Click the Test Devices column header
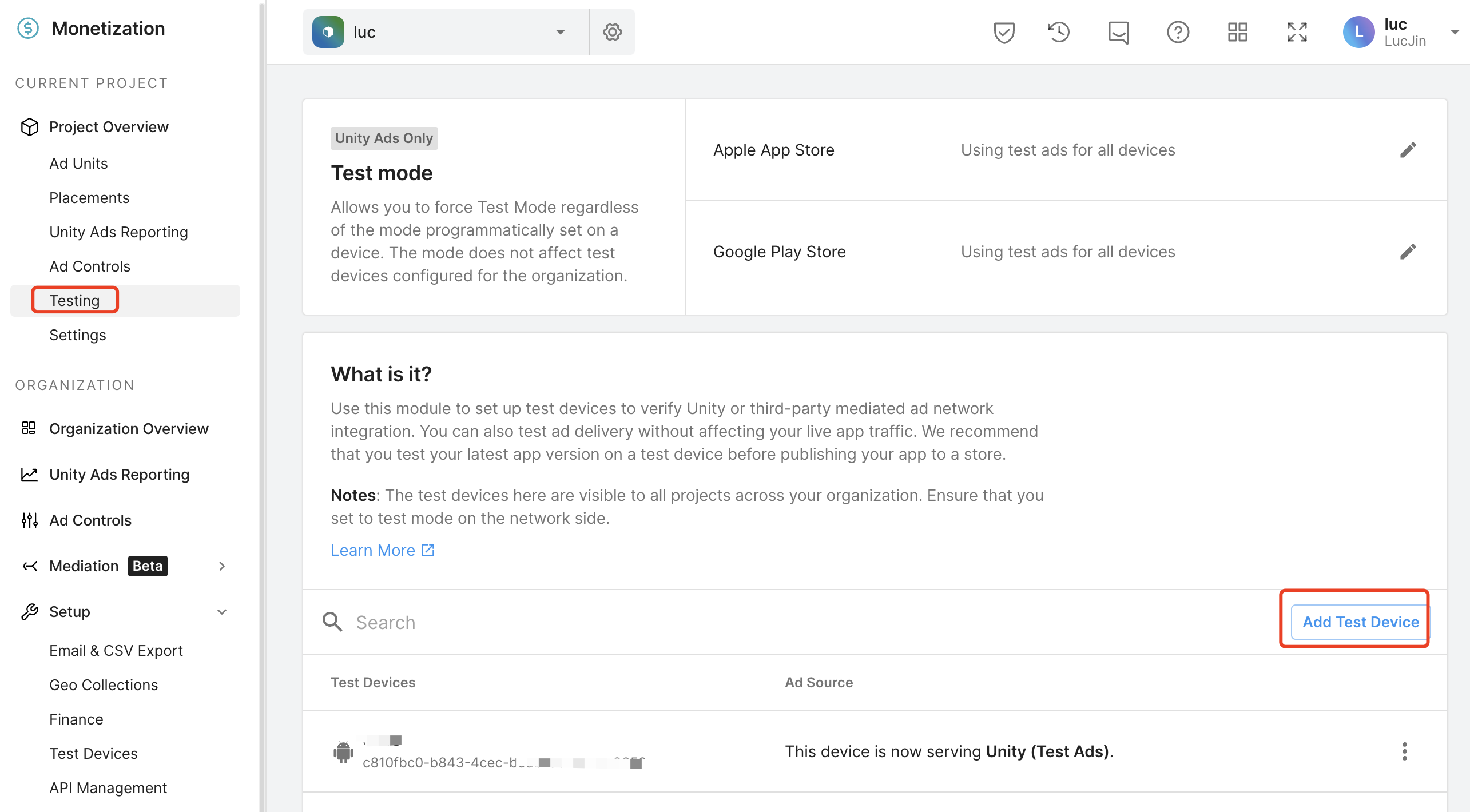 tap(373, 683)
